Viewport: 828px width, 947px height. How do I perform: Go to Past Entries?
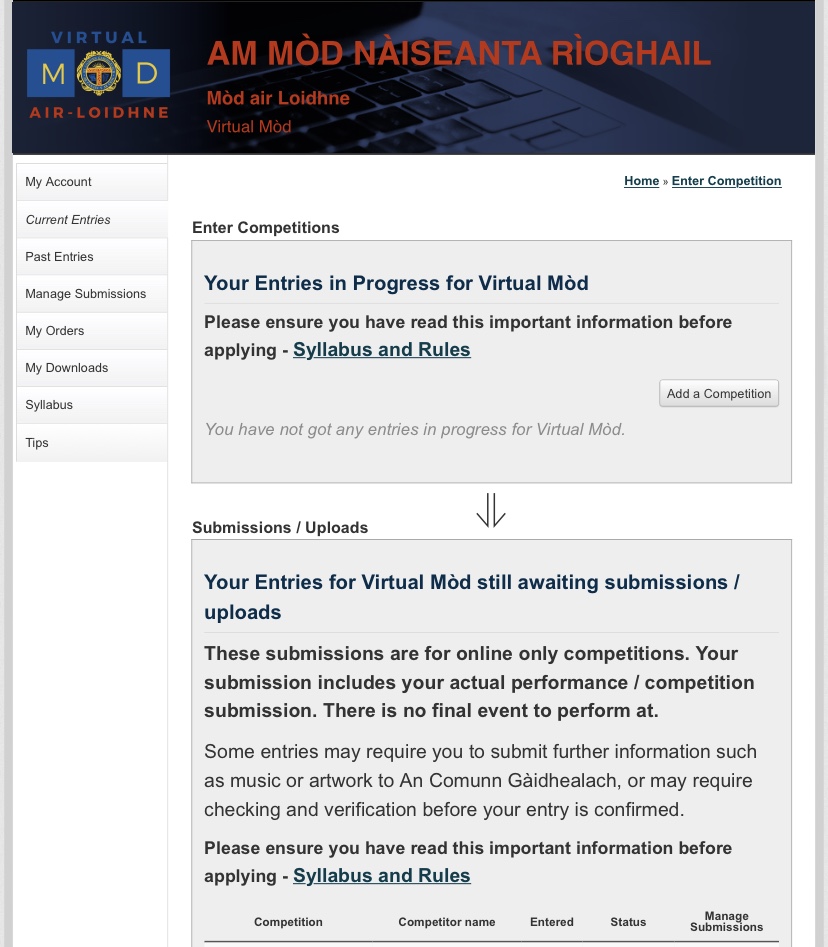pos(92,257)
